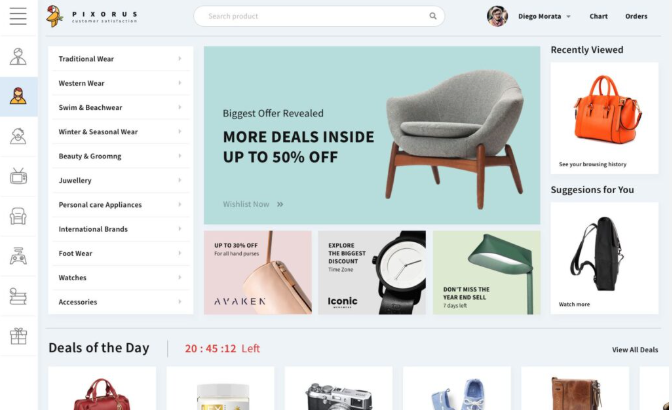Viewport: 672px width, 410px height.
Task: Open the Chart menu item
Action: tap(598, 16)
